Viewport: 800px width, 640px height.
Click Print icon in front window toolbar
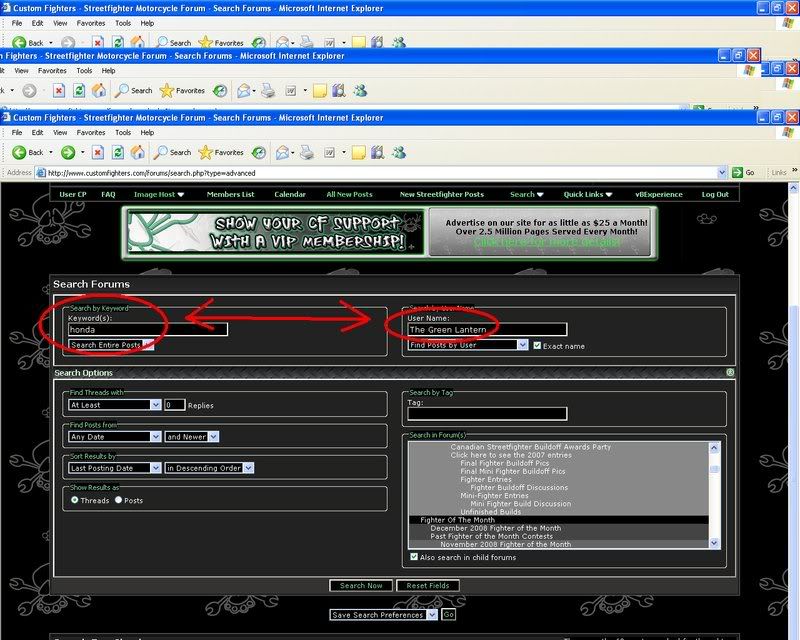click(307, 152)
